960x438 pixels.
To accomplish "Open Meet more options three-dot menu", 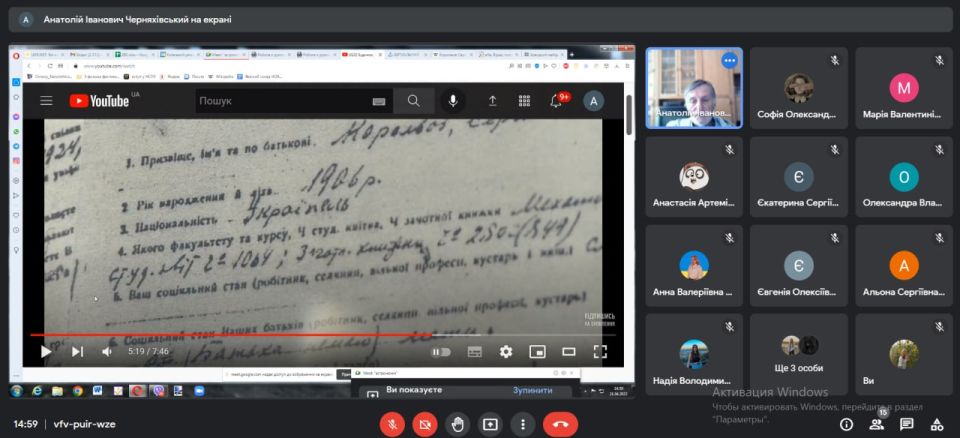I will (522, 424).
